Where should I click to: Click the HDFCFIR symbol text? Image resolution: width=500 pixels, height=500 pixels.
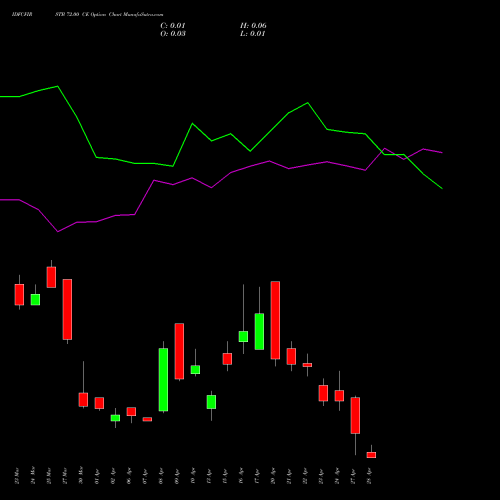[22, 15]
